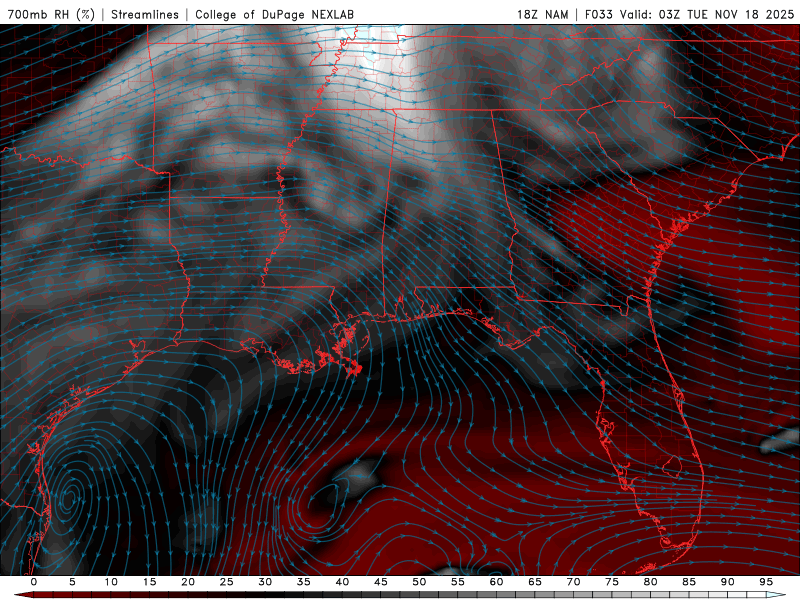Click the colorbar label "30"
The height and width of the screenshot is (600, 800).
click(x=265, y=582)
